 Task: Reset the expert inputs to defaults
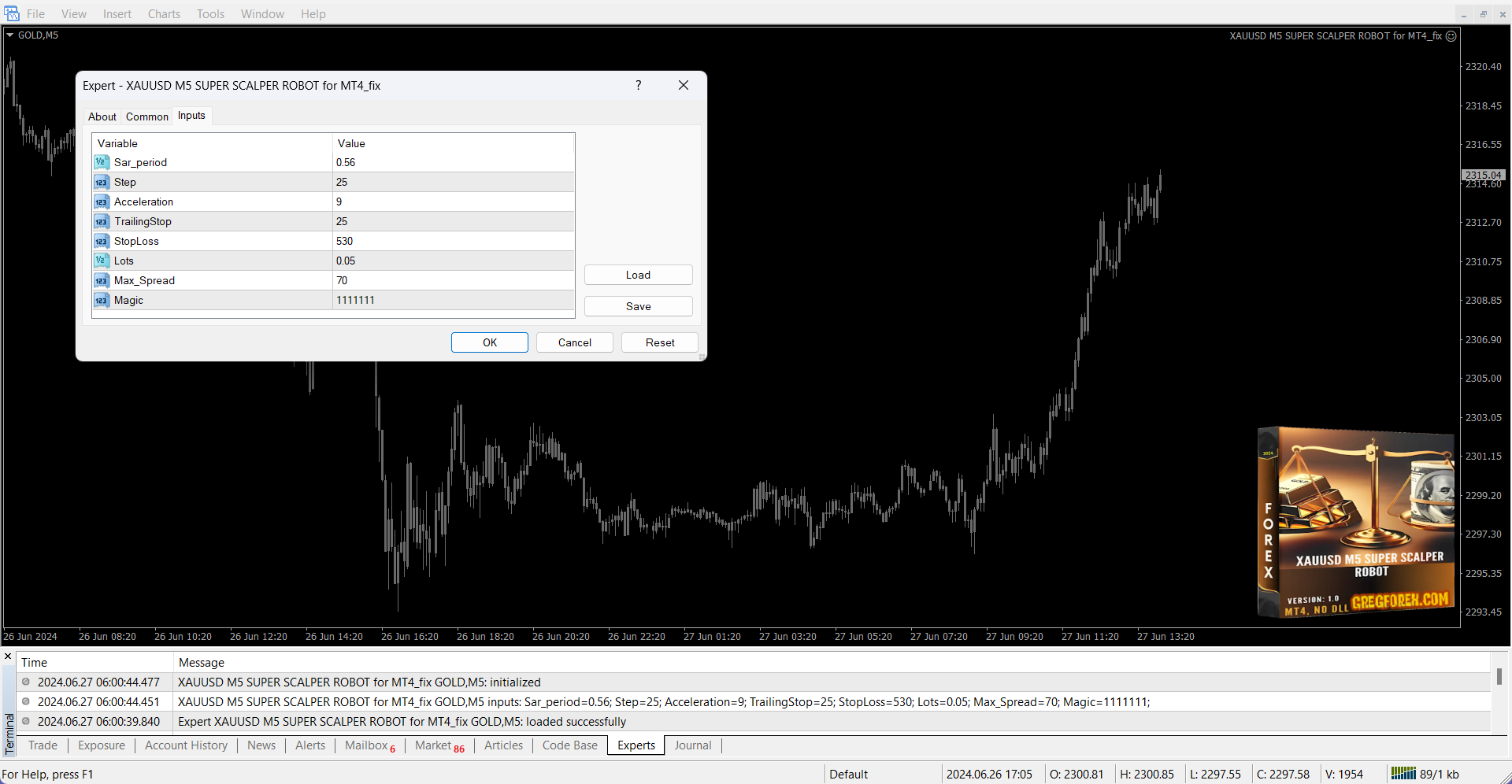point(659,342)
